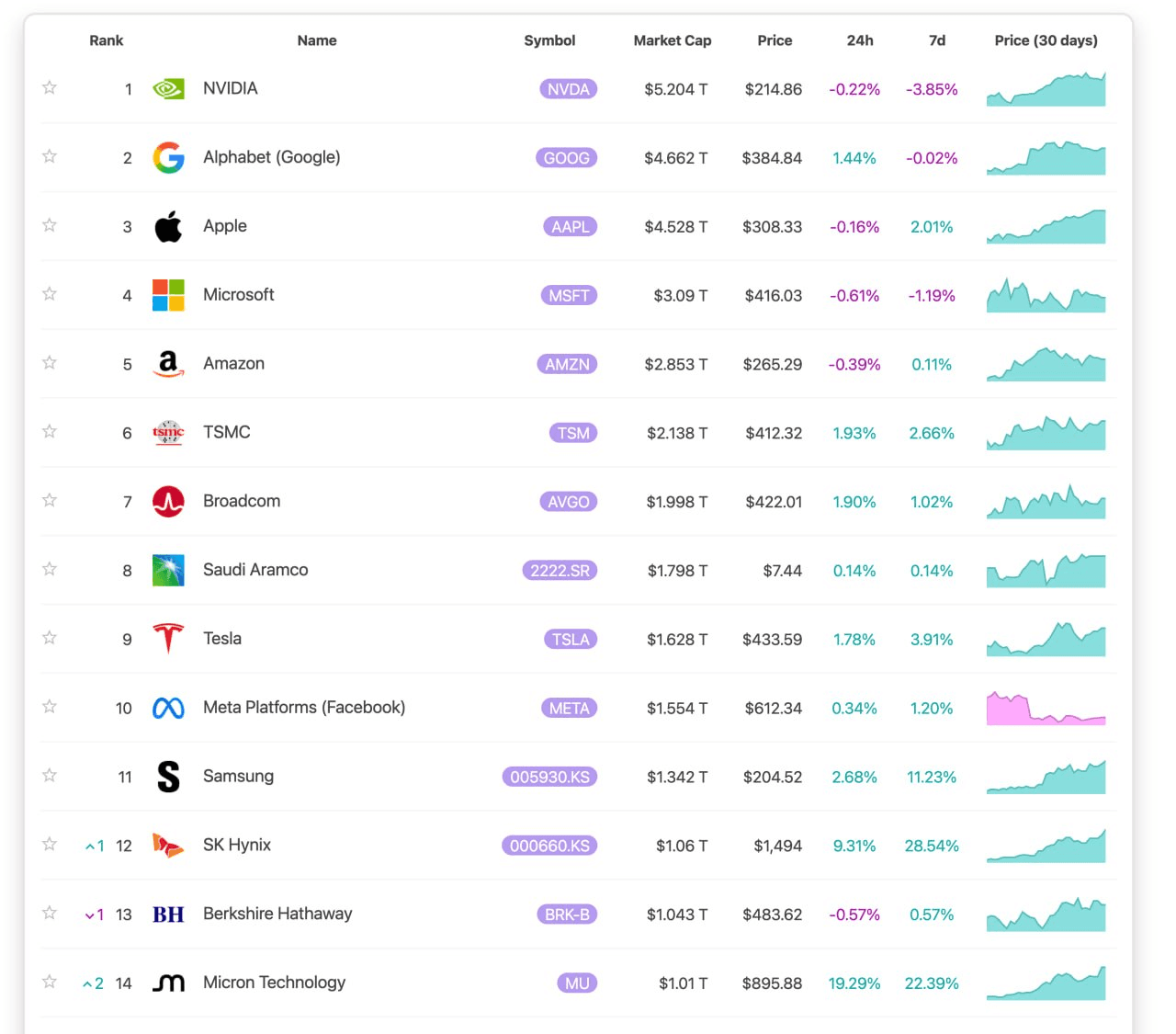Sort by 24h change header
The width and height of the screenshot is (1176, 1034).
click(860, 40)
